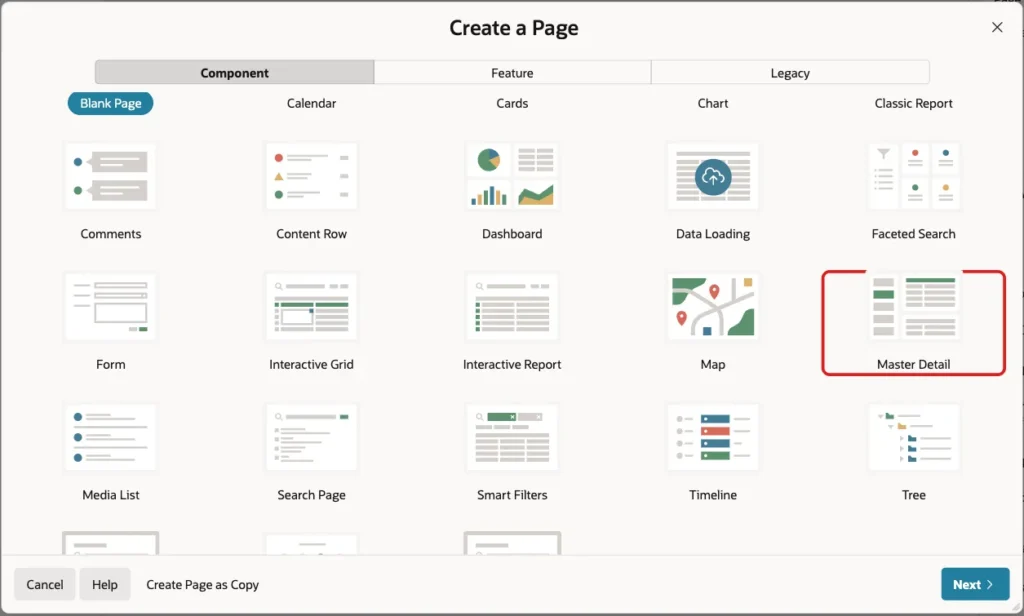Click Create Page as Copy
This screenshot has height=616, width=1024.
pyautogui.click(x=202, y=585)
